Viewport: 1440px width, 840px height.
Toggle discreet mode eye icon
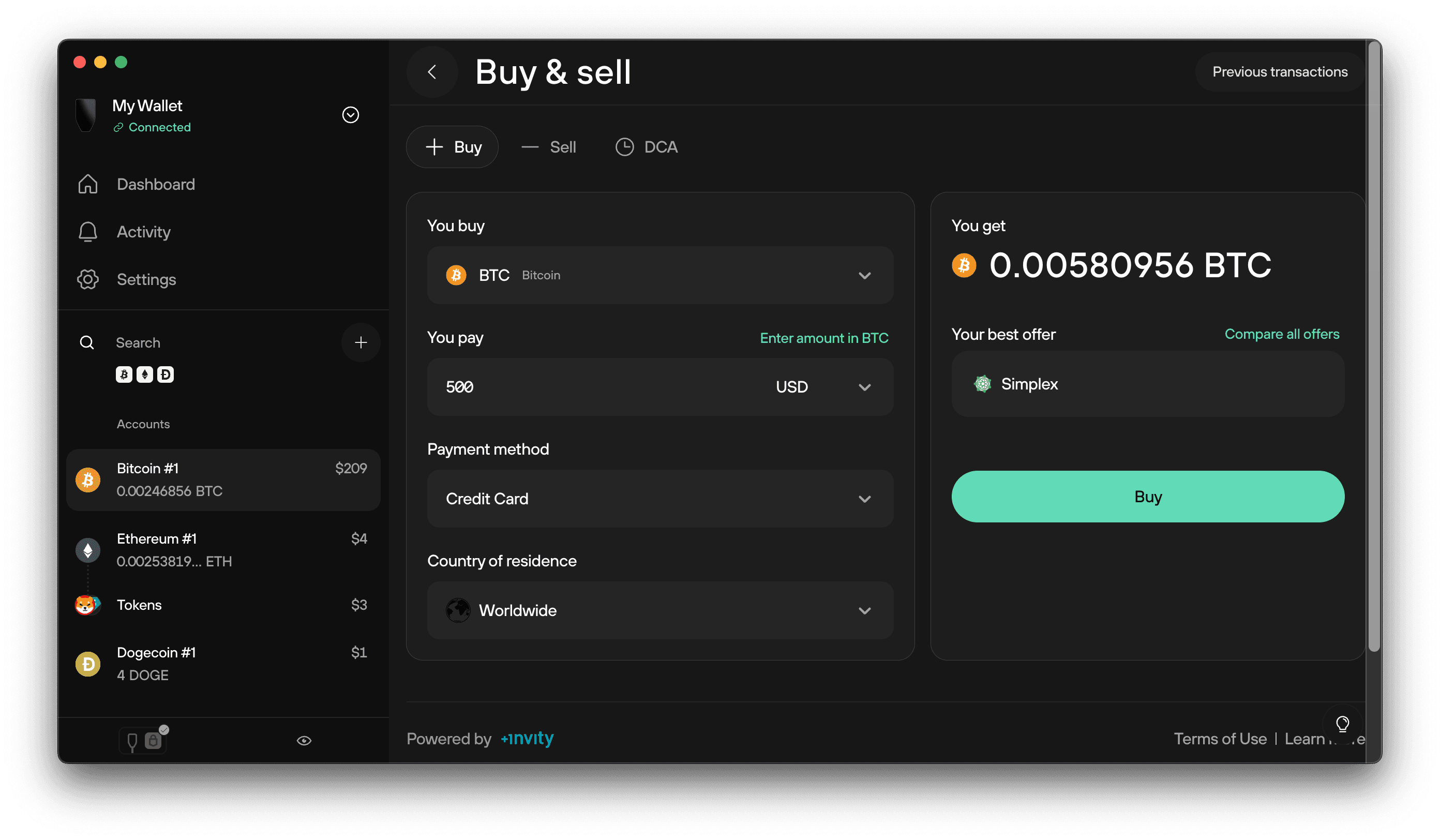tap(304, 741)
